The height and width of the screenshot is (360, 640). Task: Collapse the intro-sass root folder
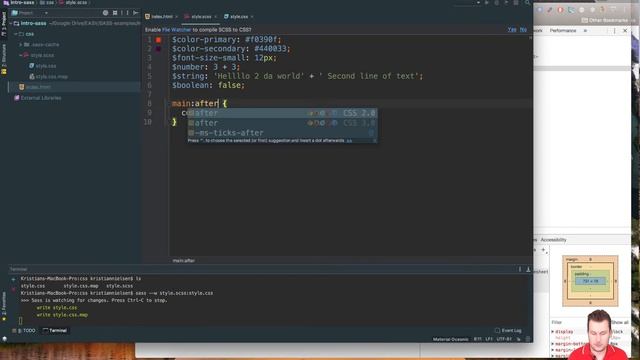[x=11, y=23]
